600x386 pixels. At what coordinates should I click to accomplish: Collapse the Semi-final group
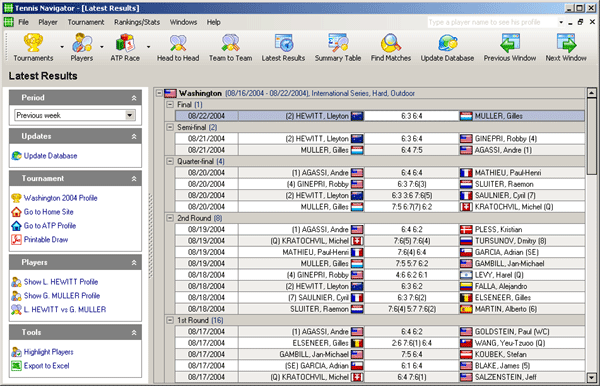tap(170, 127)
